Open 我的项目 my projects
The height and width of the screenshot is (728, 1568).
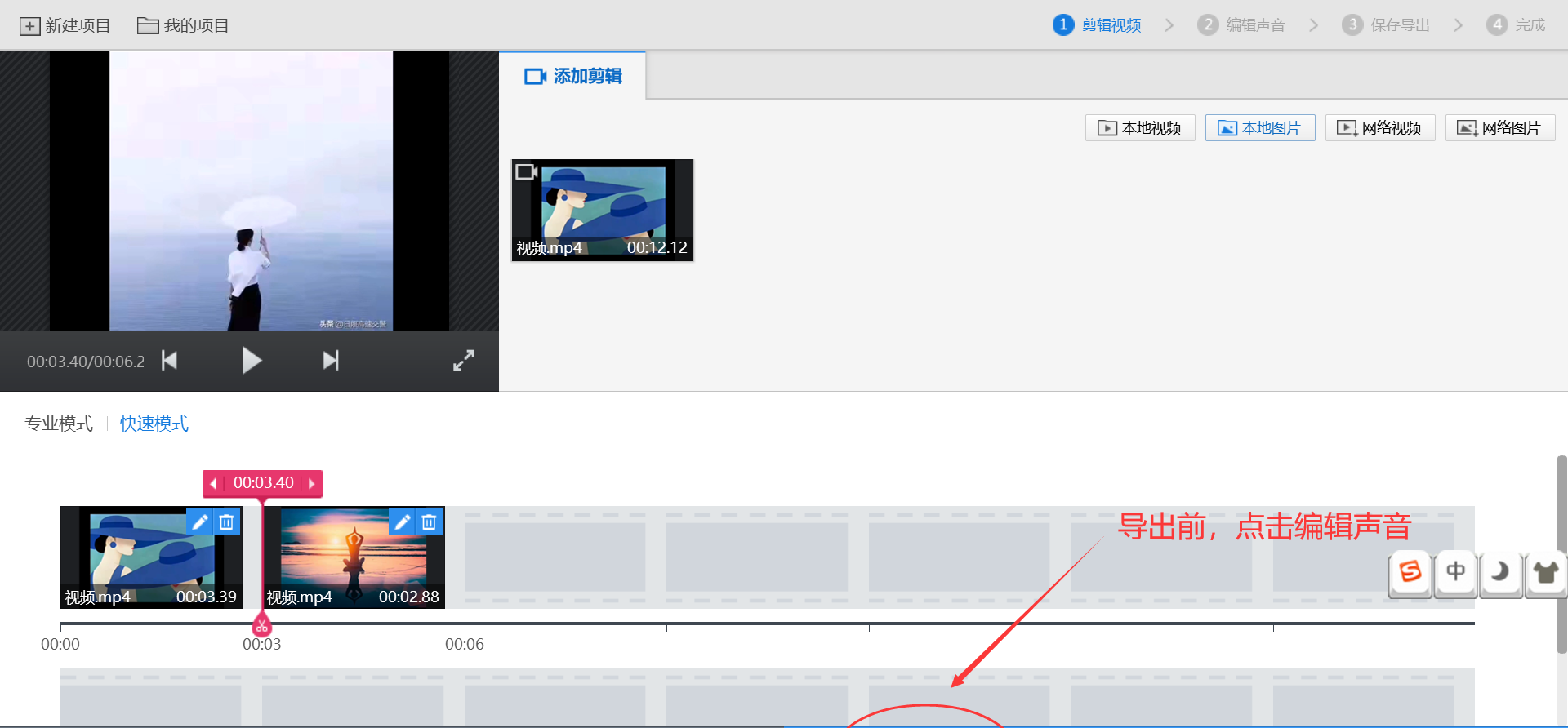point(183,25)
